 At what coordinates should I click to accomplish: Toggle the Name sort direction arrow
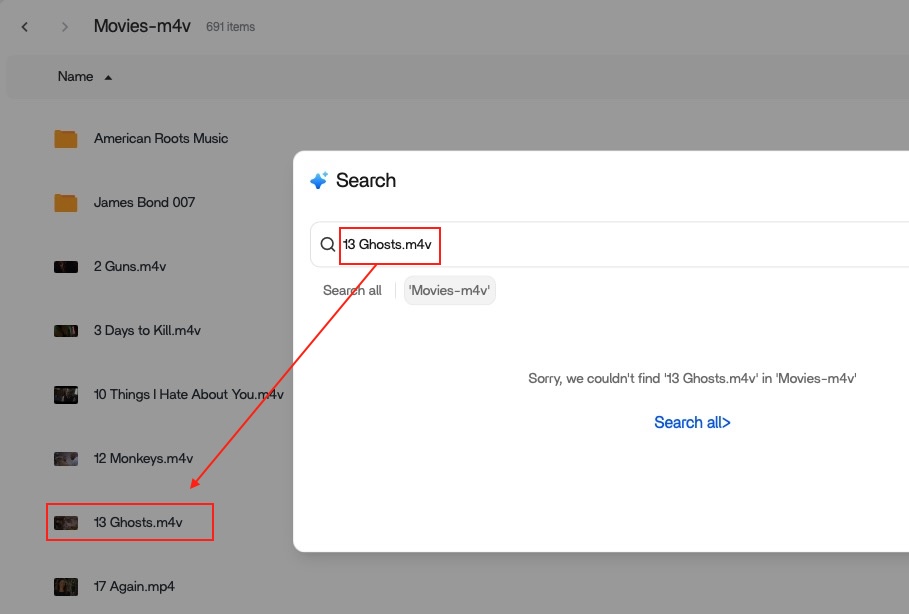pyautogui.click(x=108, y=77)
